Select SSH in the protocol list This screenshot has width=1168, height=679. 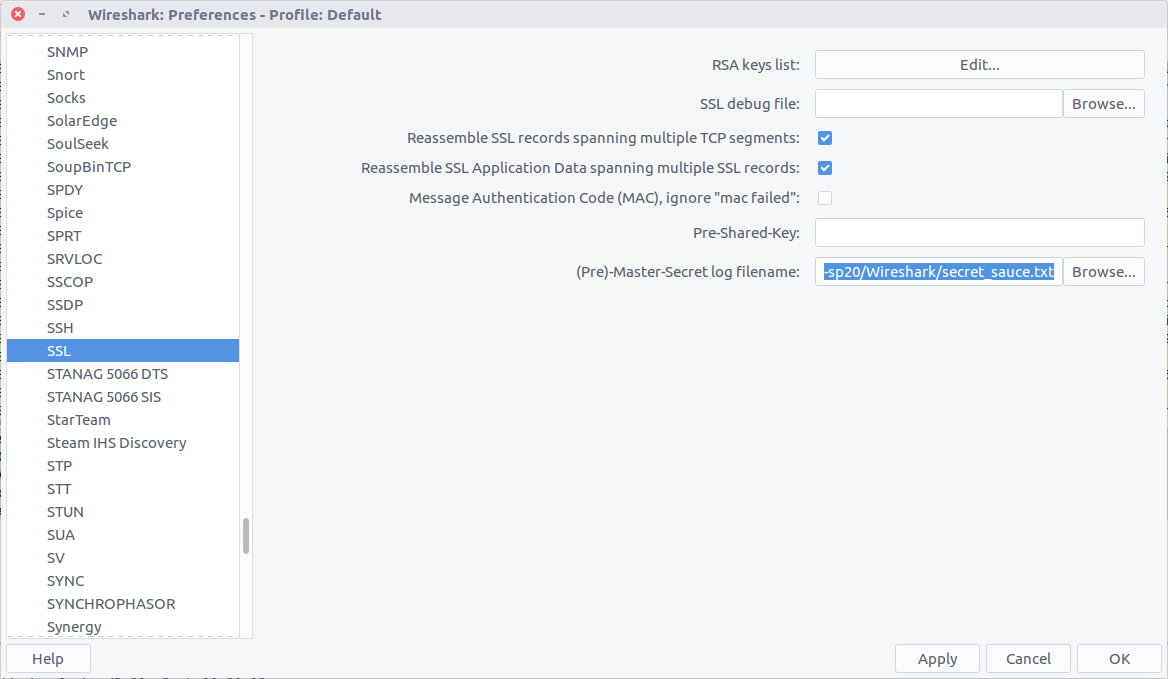60,328
